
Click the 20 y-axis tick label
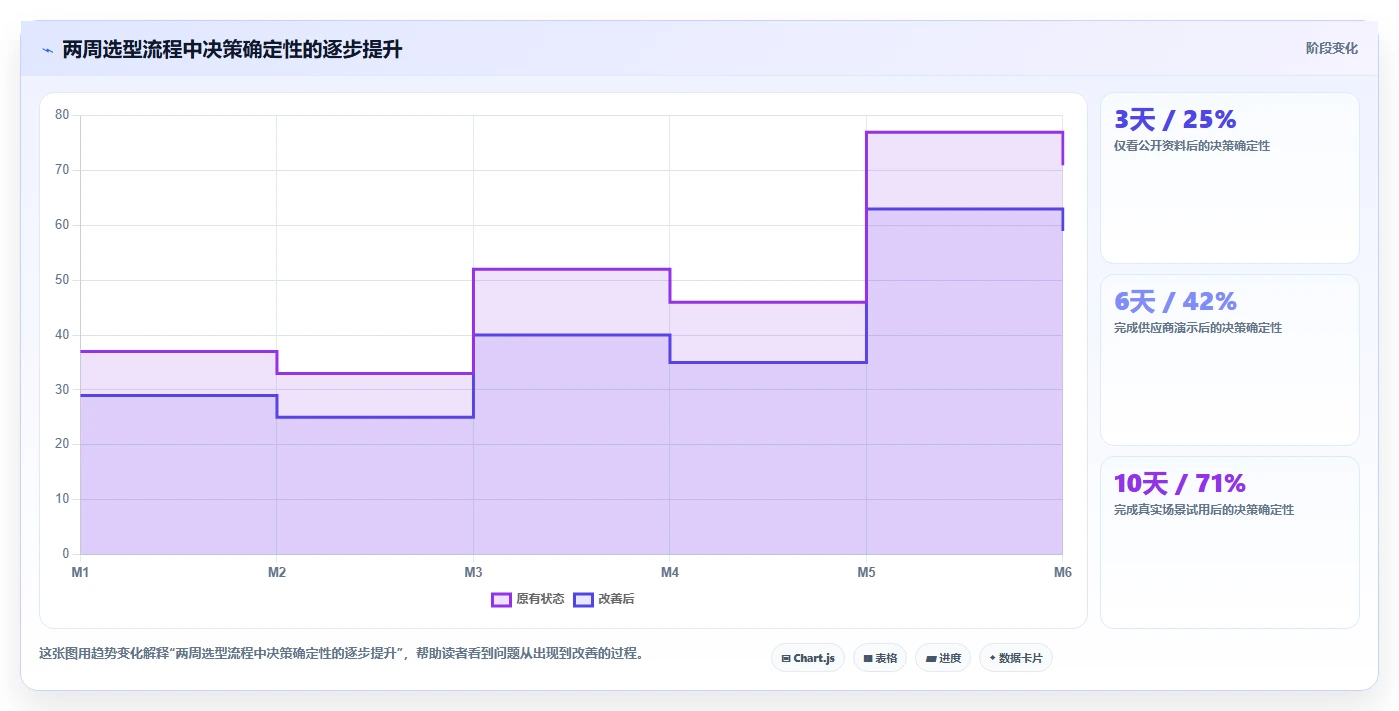tap(62, 444)
